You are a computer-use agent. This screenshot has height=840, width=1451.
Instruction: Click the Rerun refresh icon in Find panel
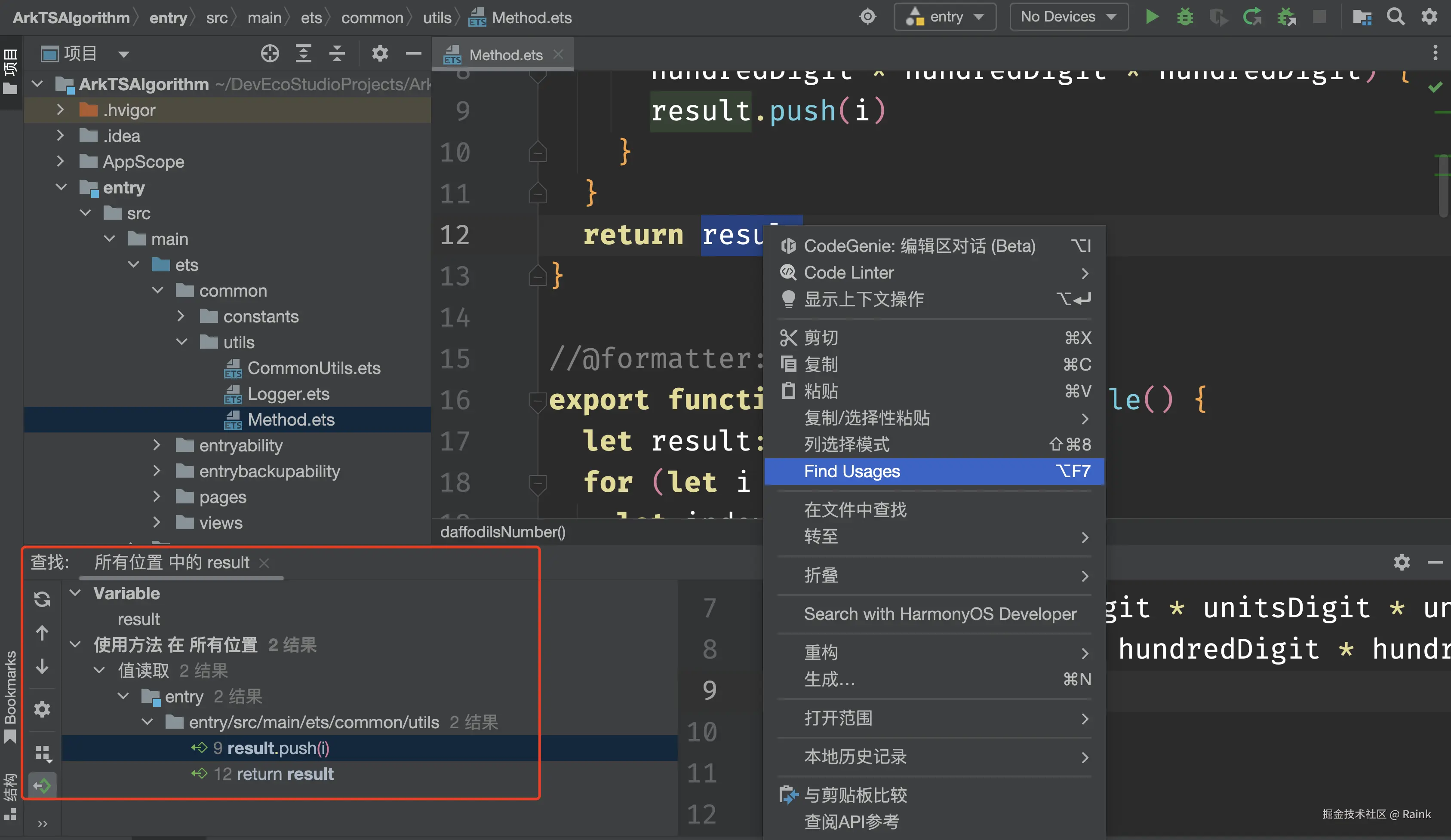pos(42,599)
